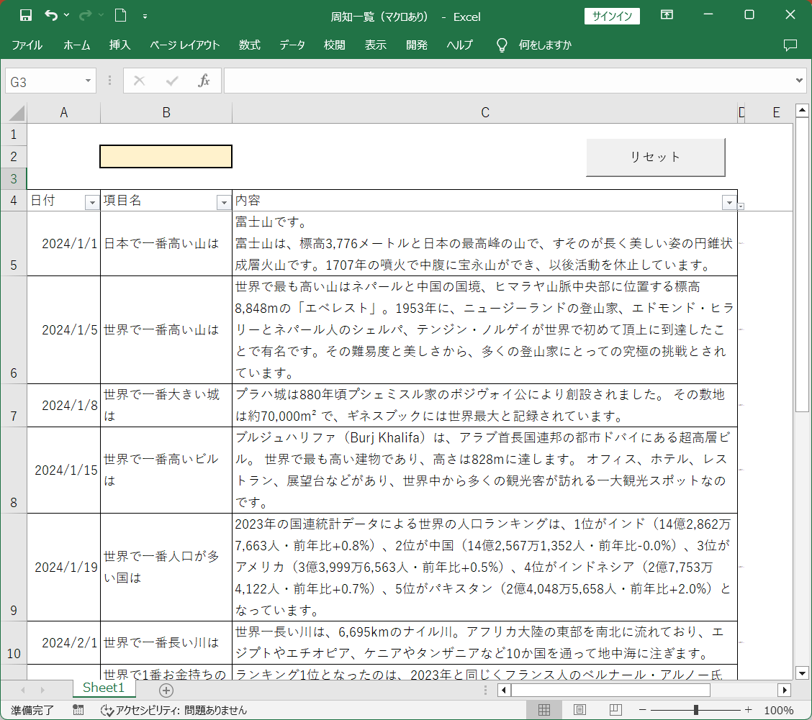Switch to Normal view in the status bar
Viewport: 812px width, 720px height.
click(544, 710)
